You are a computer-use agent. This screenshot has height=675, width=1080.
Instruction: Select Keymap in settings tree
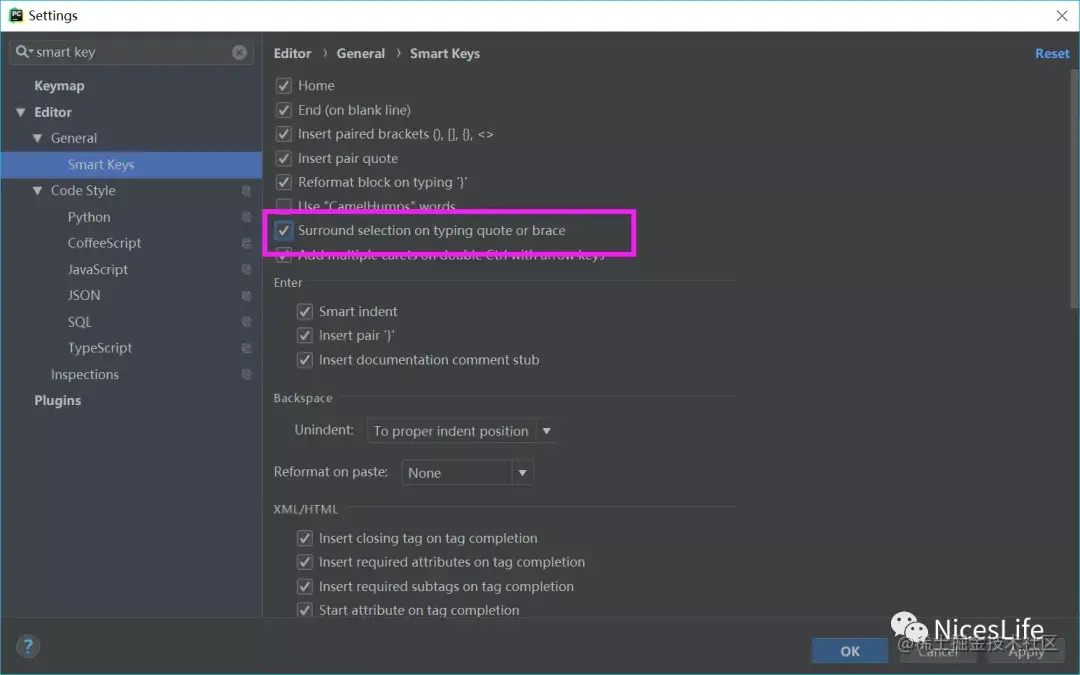click(x=59, y=85)
